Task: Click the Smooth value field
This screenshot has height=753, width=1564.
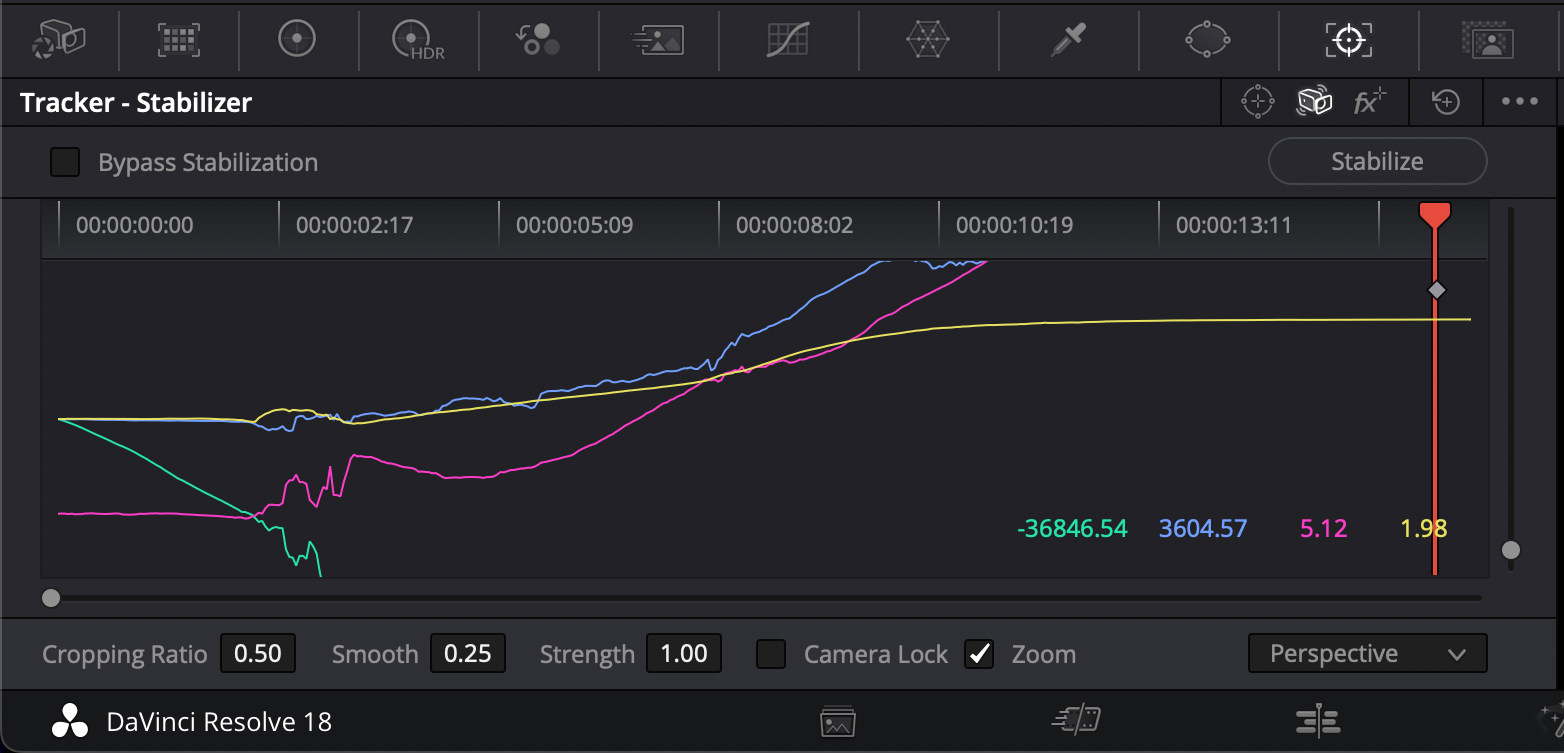Action: 468,654
